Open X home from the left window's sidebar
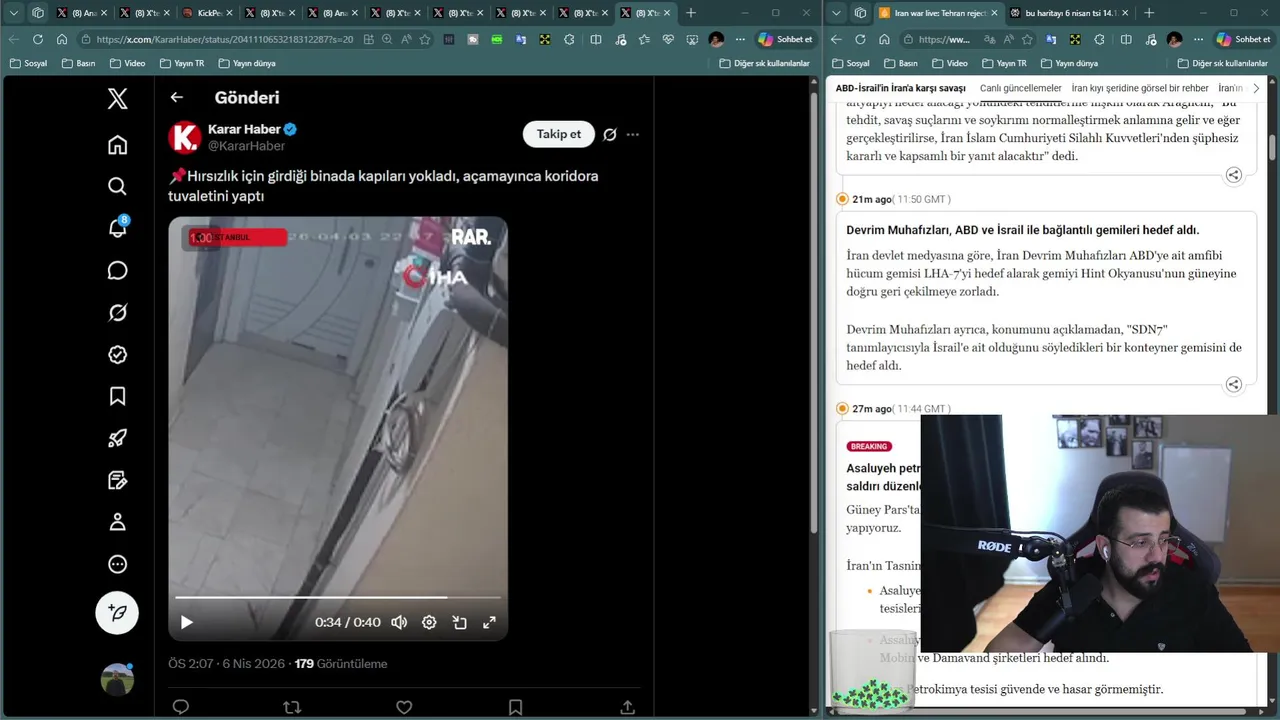Image resolution: width=1280 pixels, height=720 pixels. 117,145
